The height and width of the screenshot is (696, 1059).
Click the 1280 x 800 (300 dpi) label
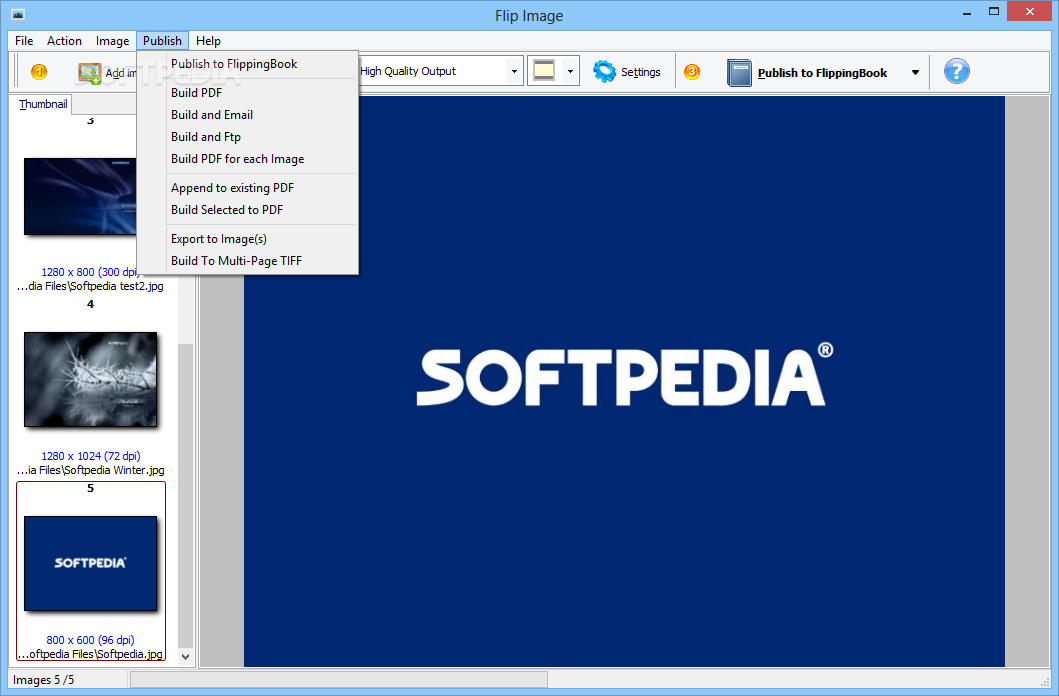point(89,272)
